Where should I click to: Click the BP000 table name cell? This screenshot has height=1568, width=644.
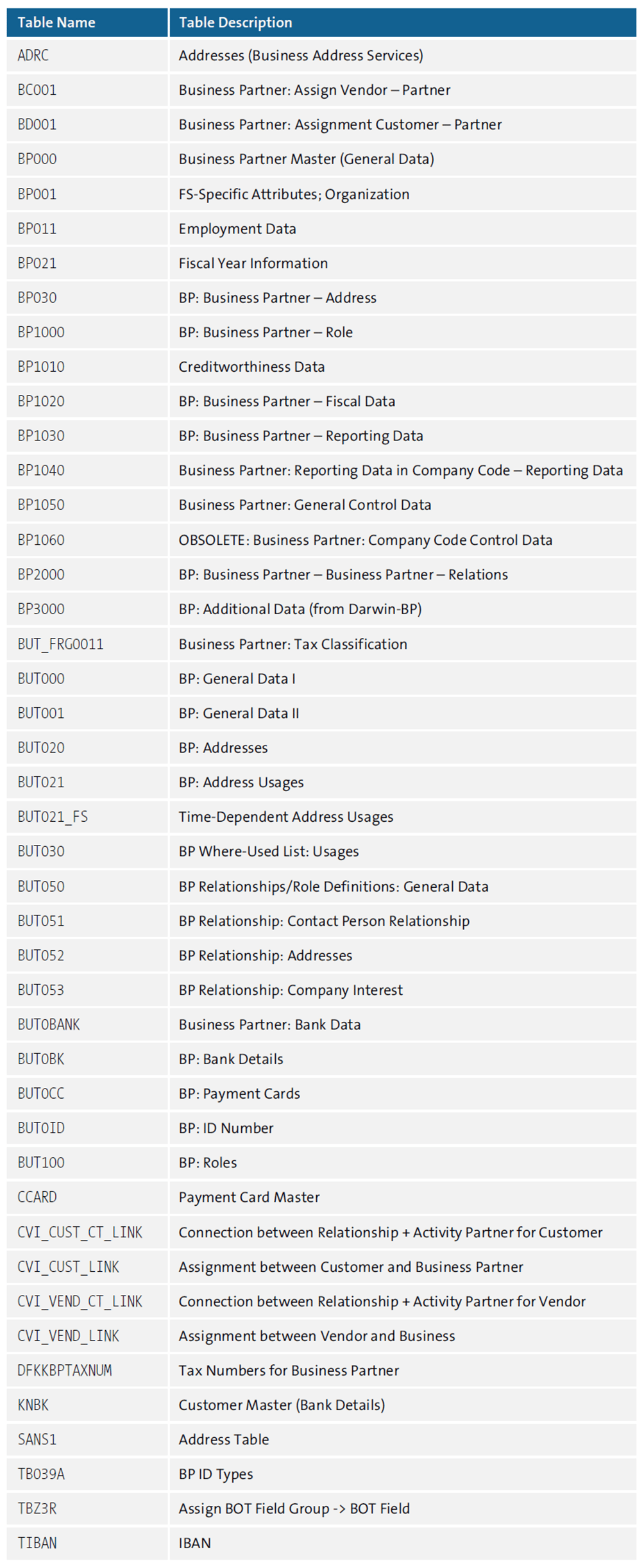pyautogui.click(x=37, y=159)
